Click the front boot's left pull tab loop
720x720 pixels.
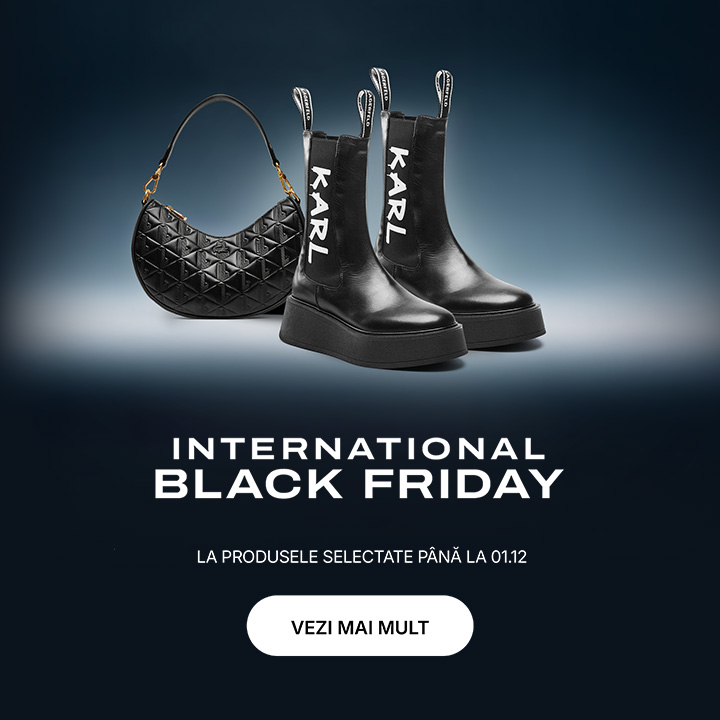(303, 110)
